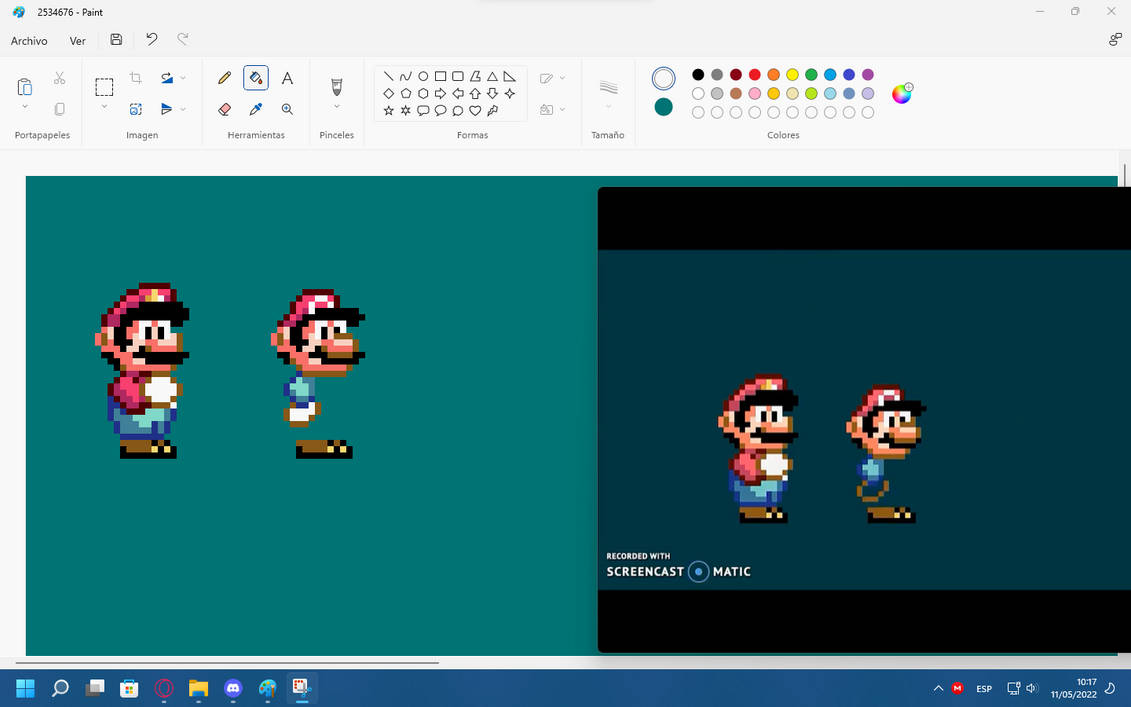The width and height of the screenshot is (1131, 707).
Task: Select the red color swatch in Colores
Action: 754,75
